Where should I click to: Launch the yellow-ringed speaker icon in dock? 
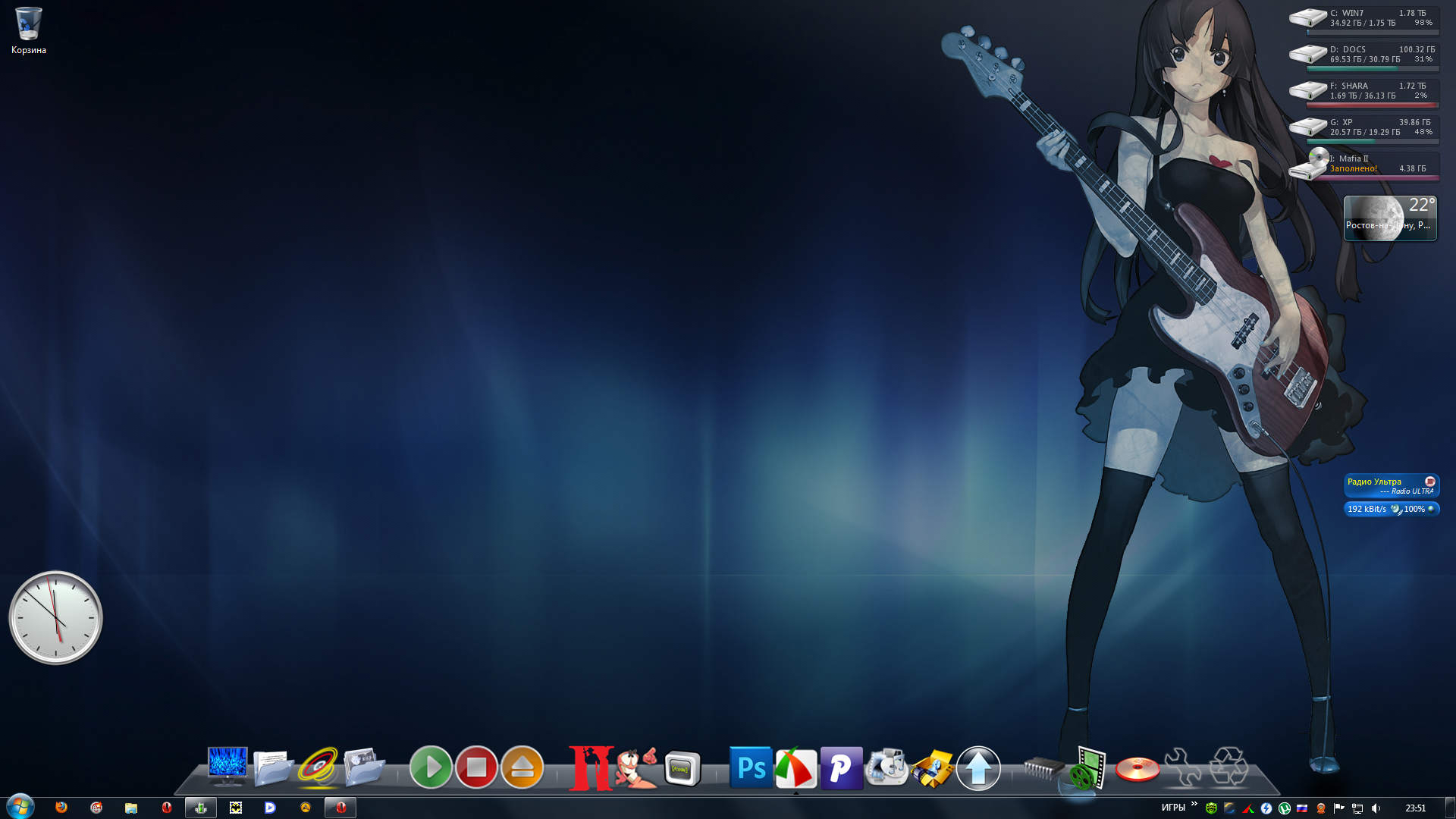click(x=318, y=767)
